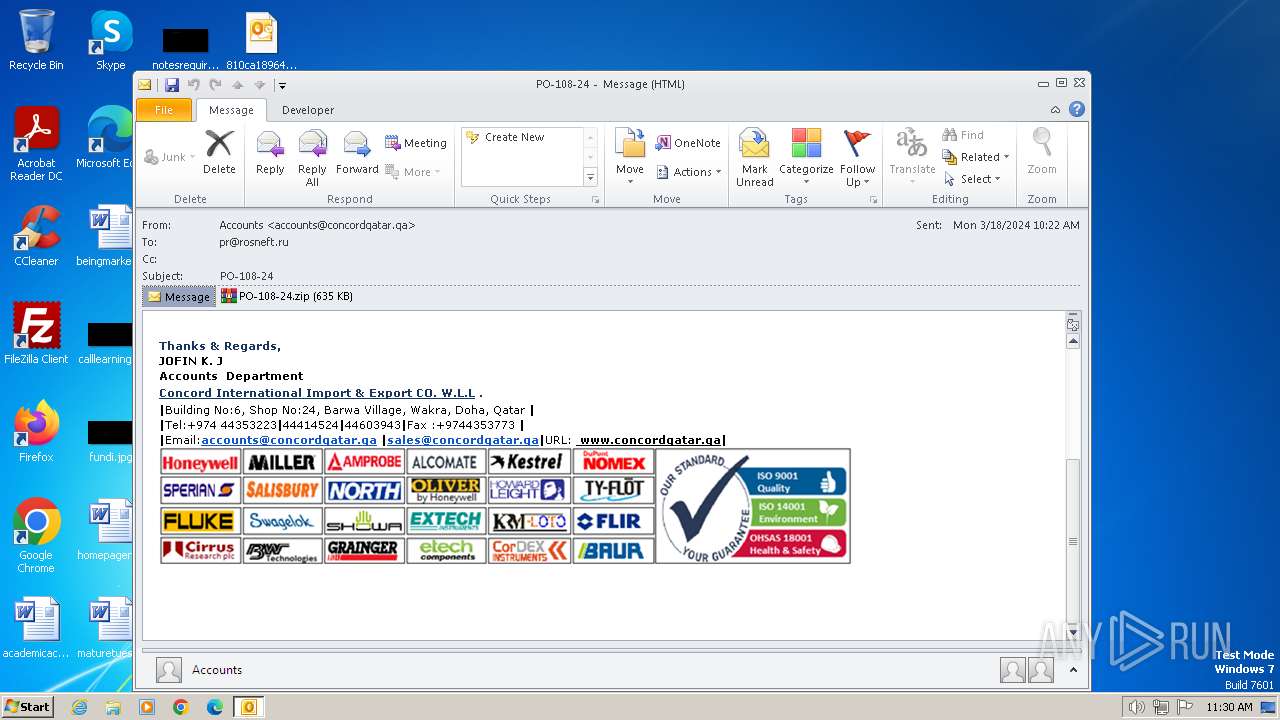The image size is (1280, 720).
Task: Click the Honeywell logo in signature
Action: pos(200,462)
